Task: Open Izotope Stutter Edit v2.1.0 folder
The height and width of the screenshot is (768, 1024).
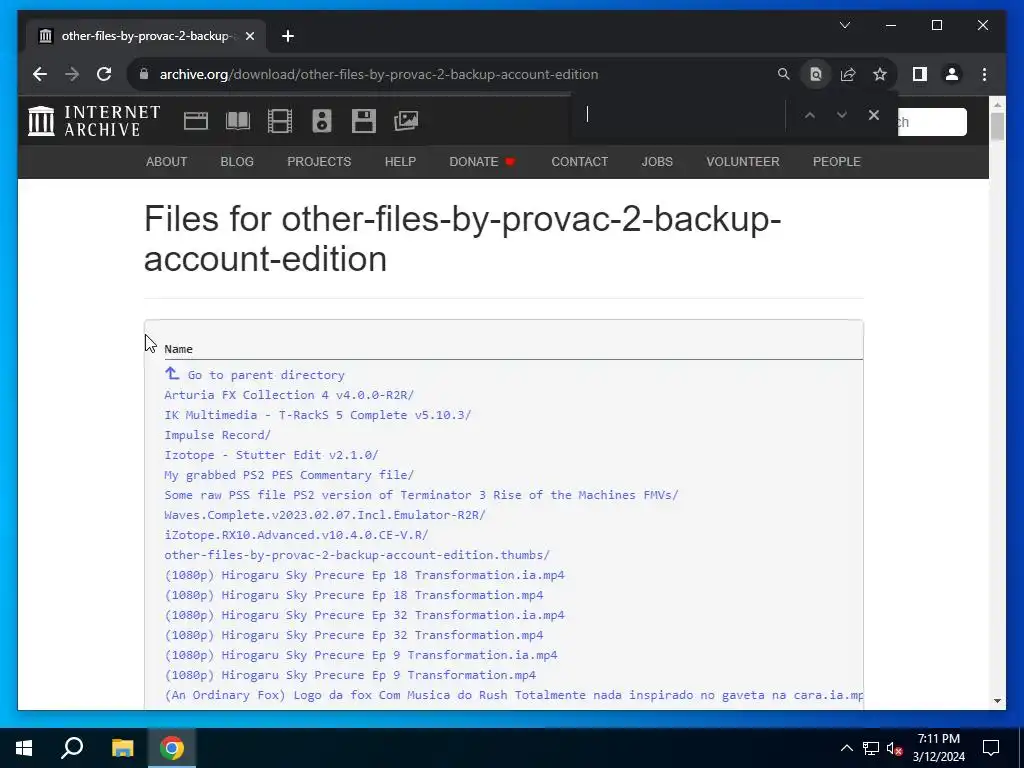Action: [272, 455]
